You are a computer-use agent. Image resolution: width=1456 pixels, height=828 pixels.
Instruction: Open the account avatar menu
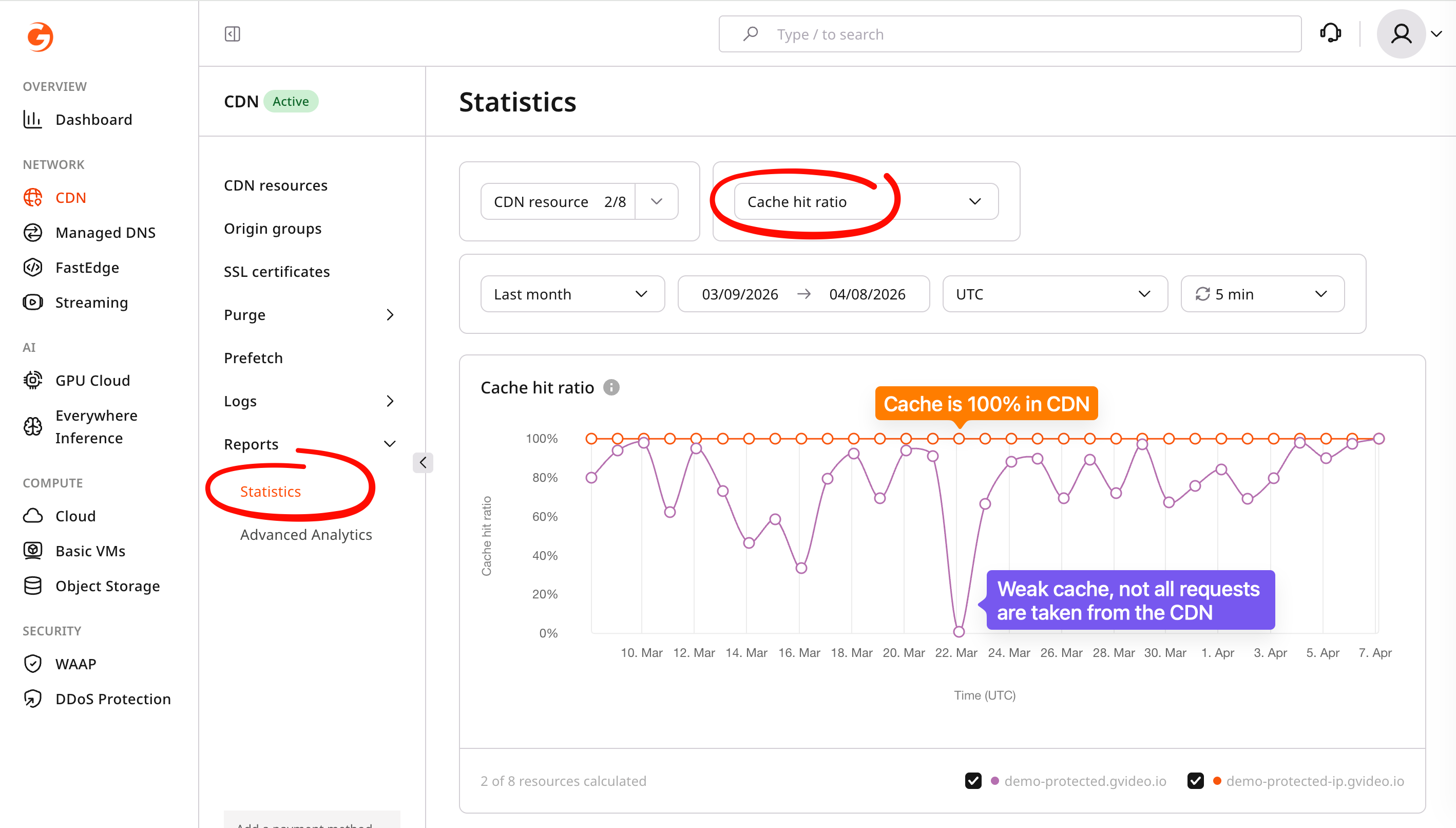1403,33
